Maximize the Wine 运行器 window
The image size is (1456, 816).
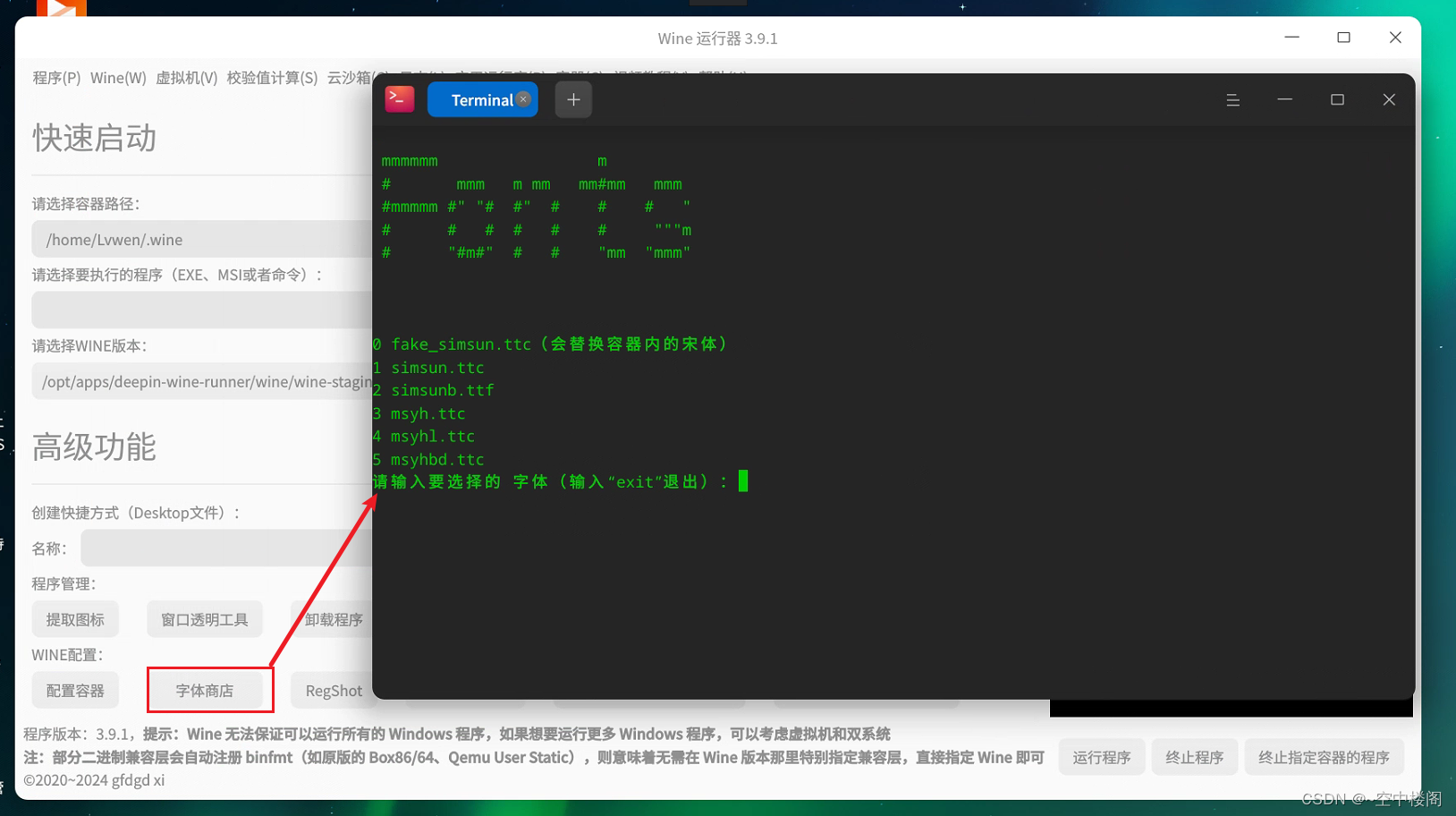click(1343, 38)
